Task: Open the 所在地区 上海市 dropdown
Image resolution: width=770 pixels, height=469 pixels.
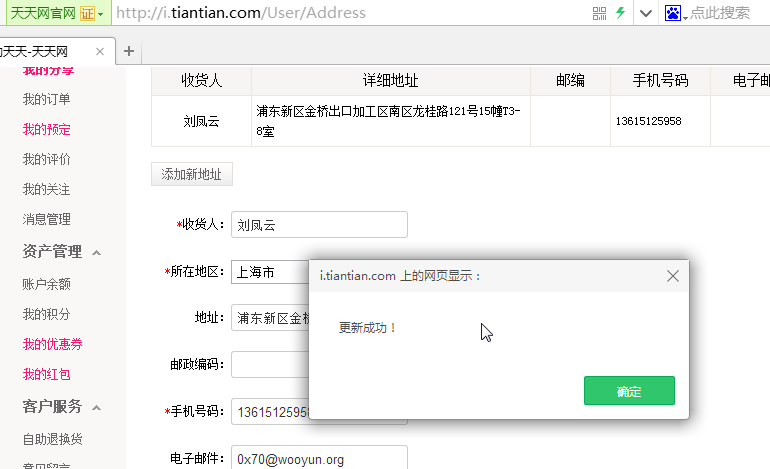Action: tap(271, 272)
